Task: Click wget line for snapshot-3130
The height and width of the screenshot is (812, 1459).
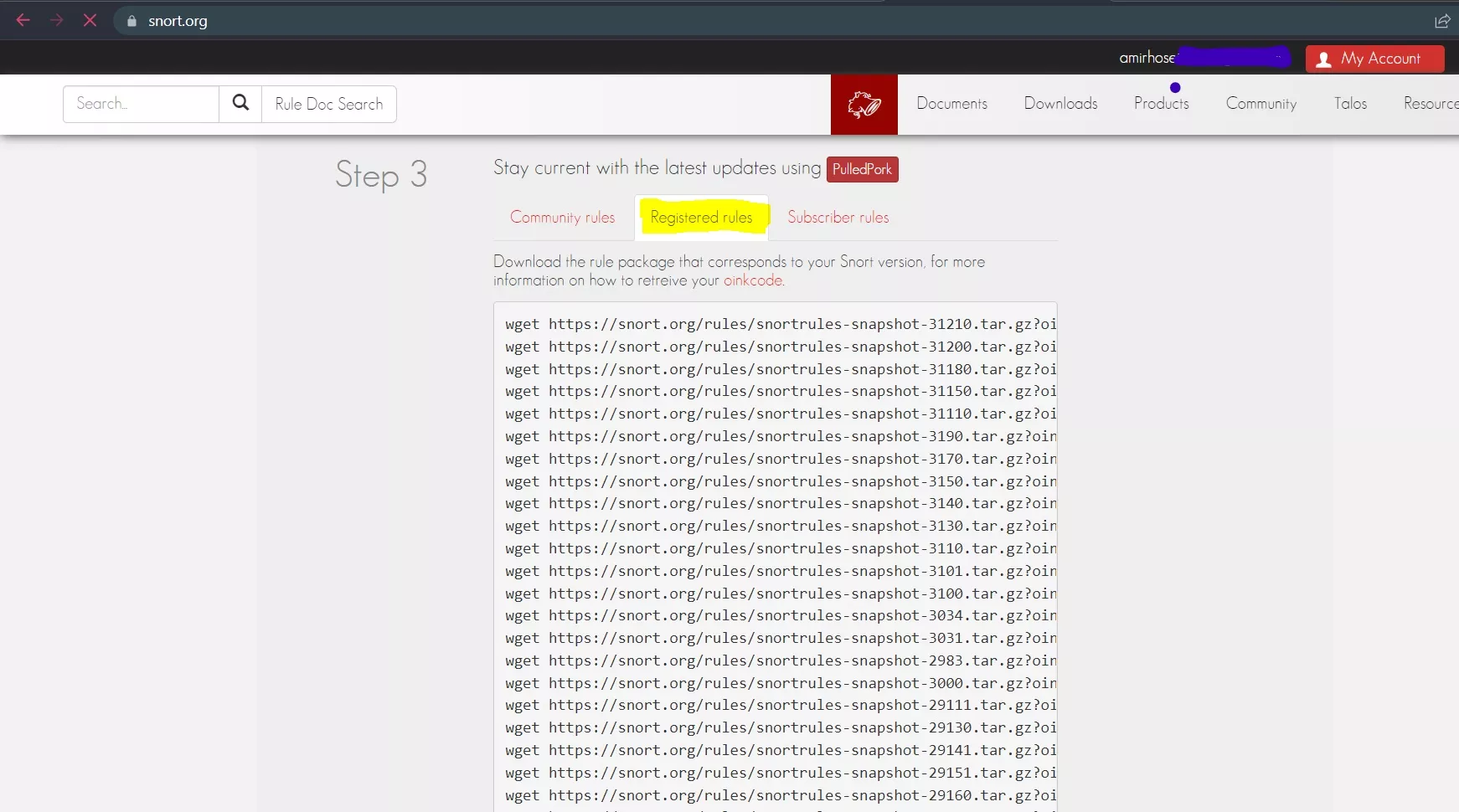Action: tap(781, 526)
